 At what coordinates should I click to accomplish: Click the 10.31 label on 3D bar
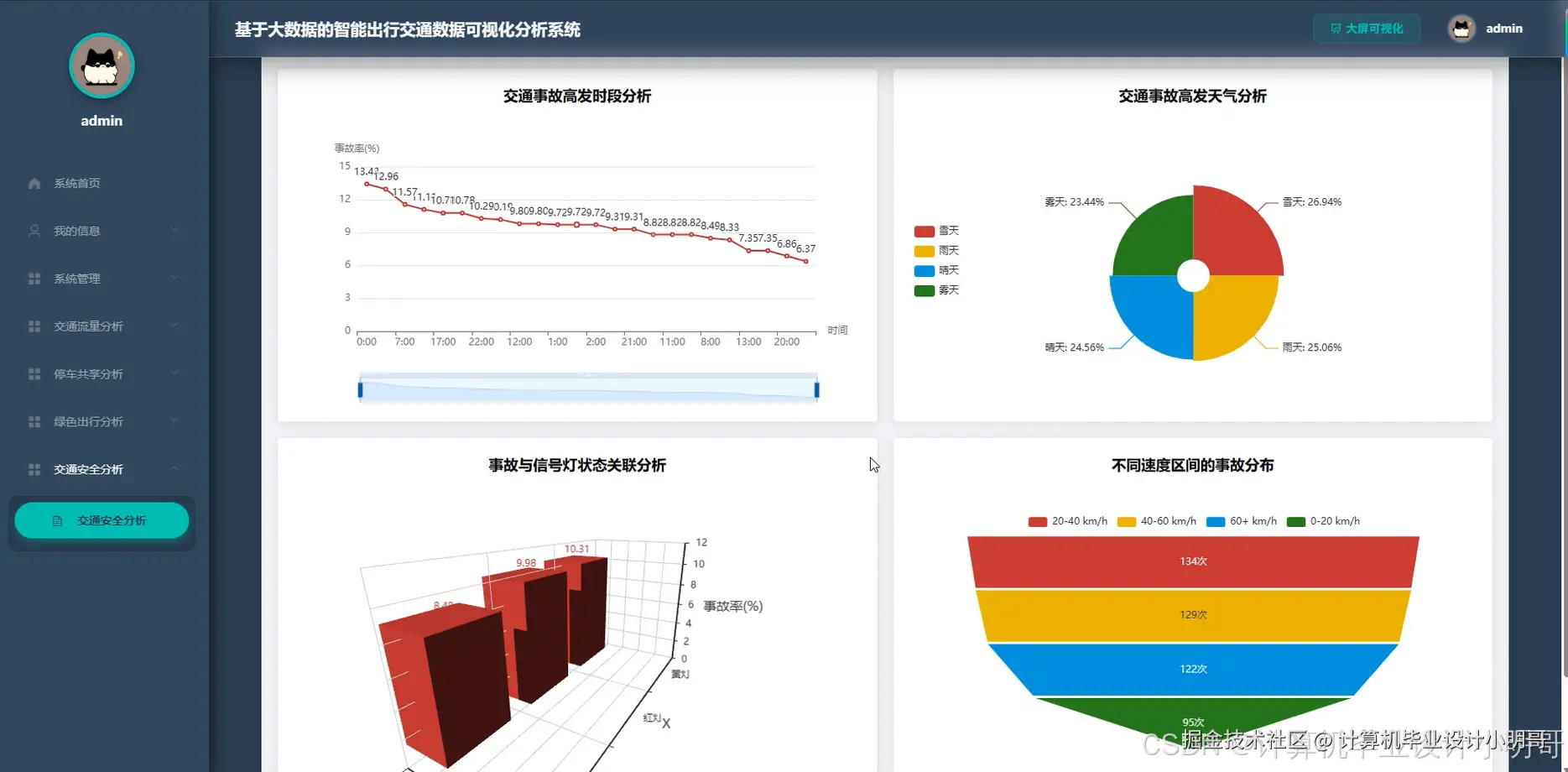point(576,549)
